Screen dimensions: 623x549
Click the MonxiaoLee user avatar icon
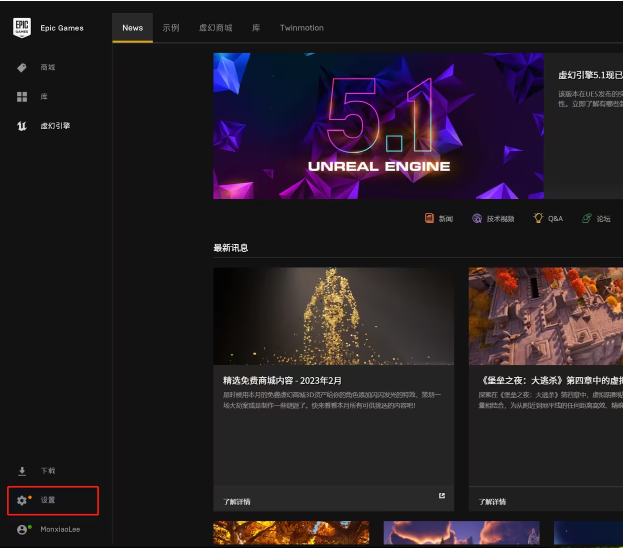coord(22,530)
